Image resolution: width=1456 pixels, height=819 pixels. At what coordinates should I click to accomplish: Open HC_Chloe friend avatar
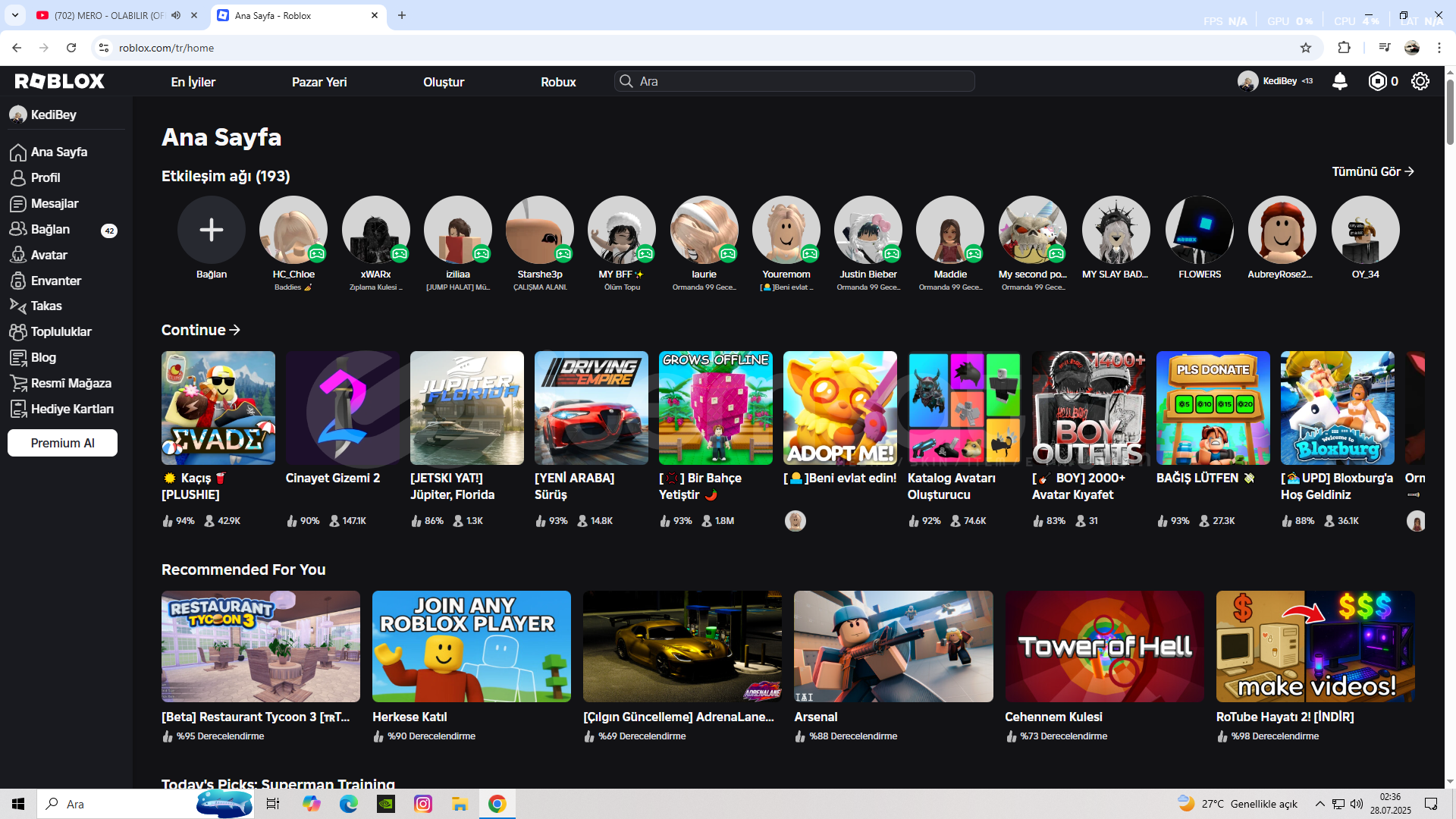coord(293,230)
